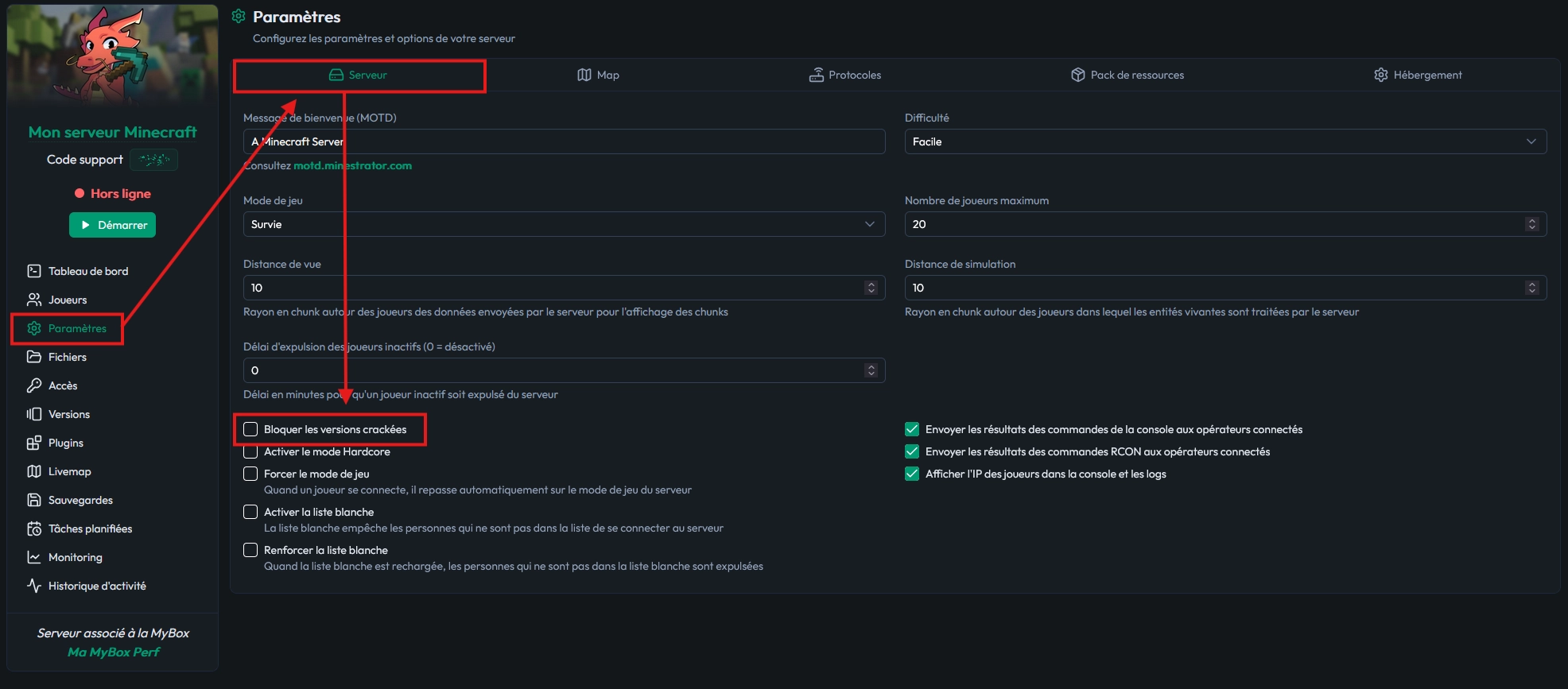
Task: Open Fichiers folder icon in sidebar
Action: [34, 357]
